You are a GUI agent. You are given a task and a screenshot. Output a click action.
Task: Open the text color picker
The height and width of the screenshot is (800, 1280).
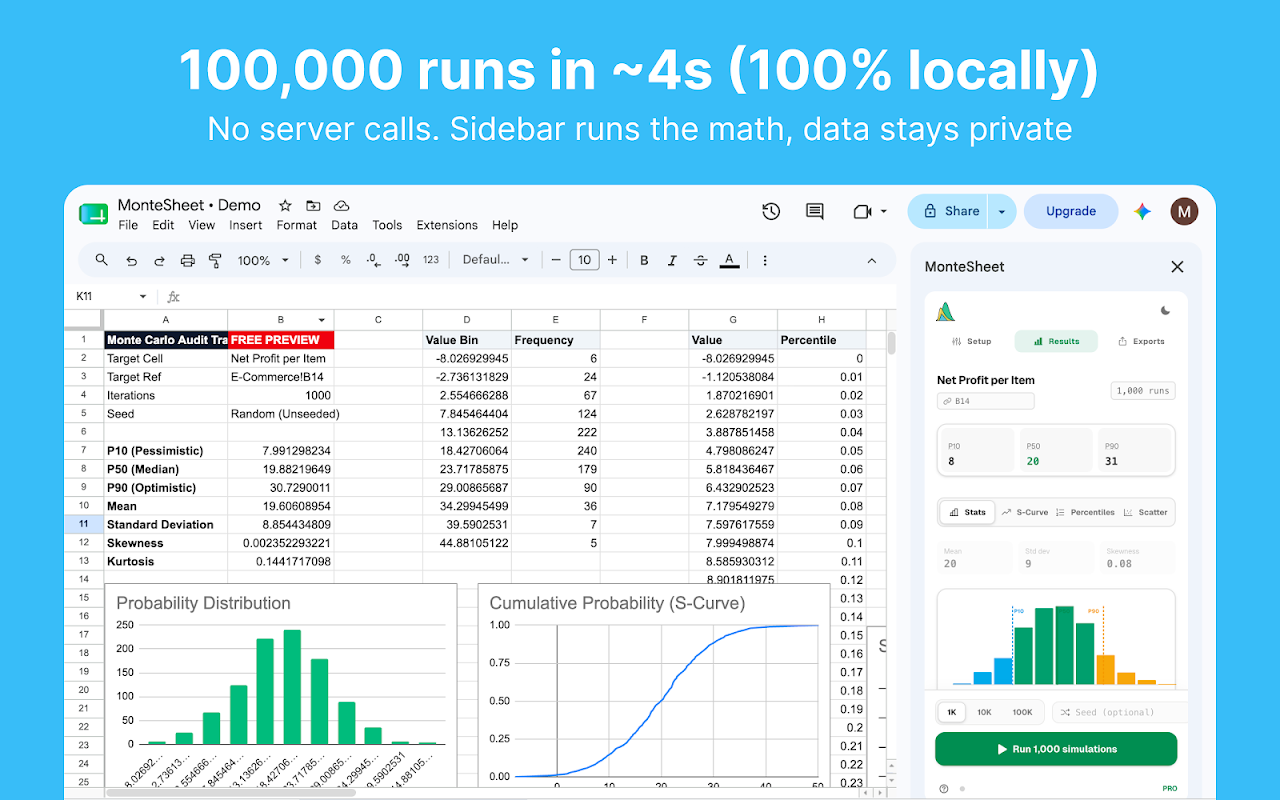[x=729, y=260]
